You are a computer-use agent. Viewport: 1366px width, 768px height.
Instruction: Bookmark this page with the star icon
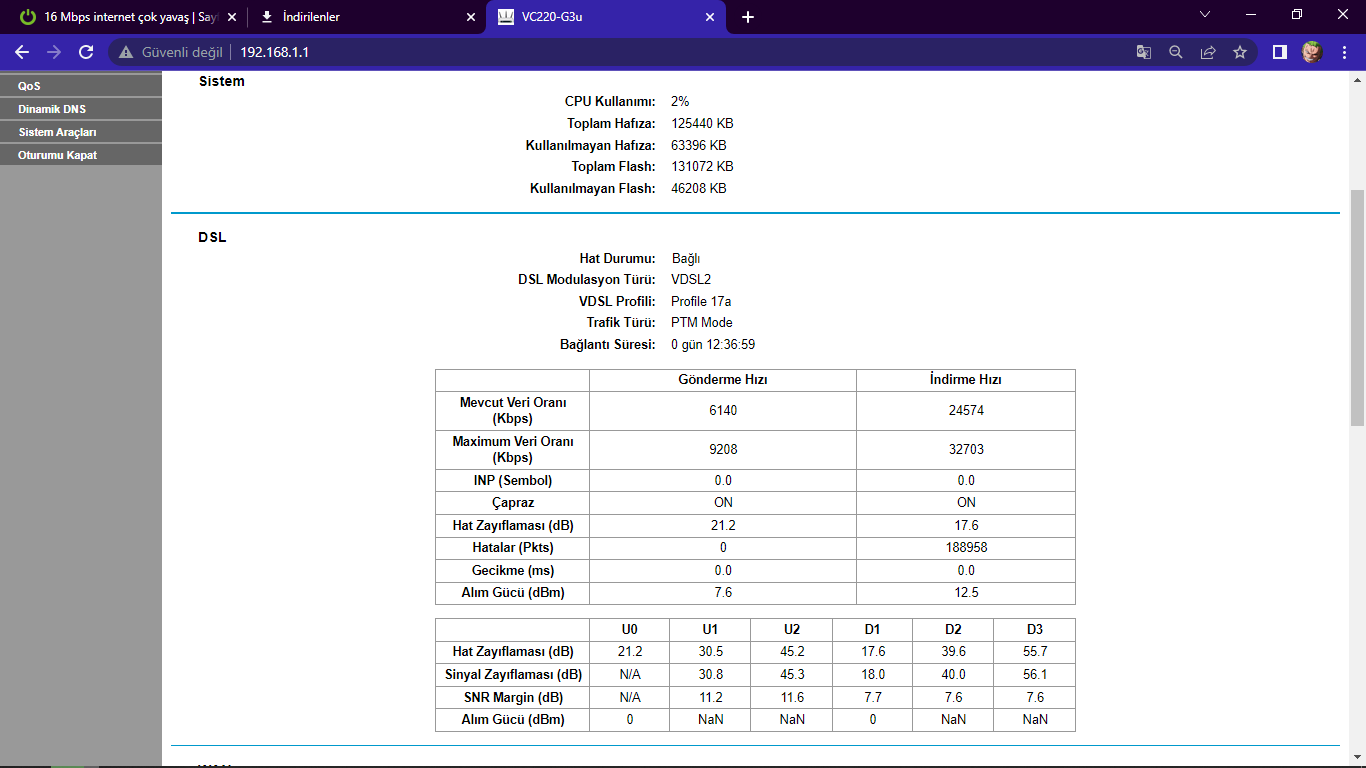pos(1240,52)
